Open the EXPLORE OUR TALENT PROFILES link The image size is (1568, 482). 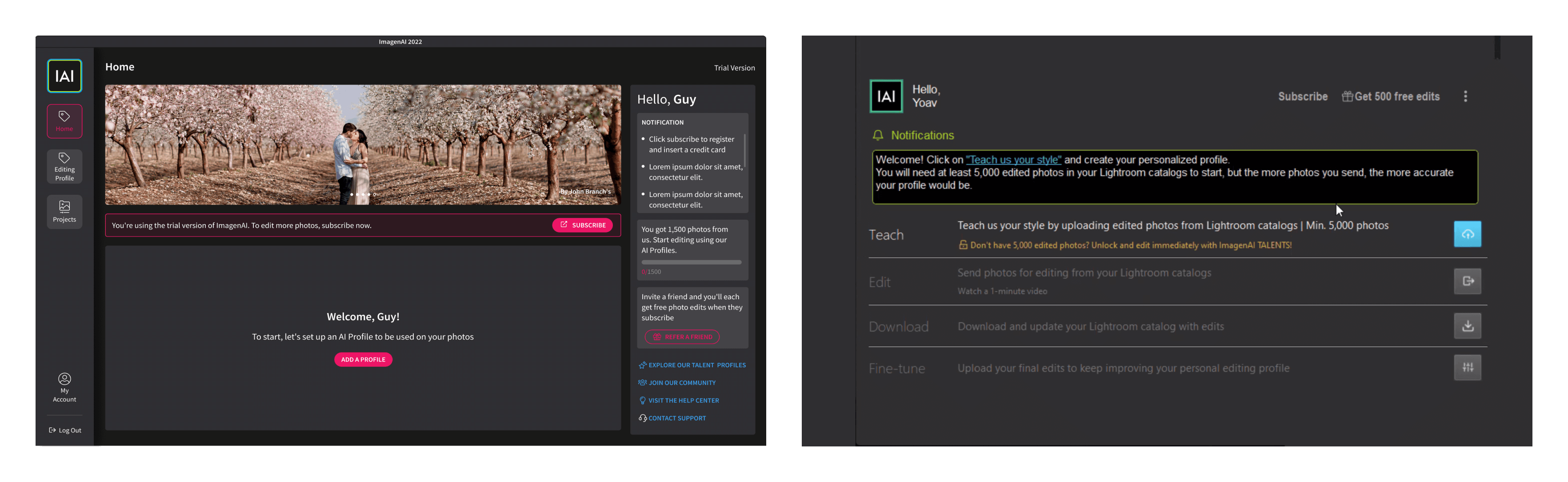[x=697, y=365]
